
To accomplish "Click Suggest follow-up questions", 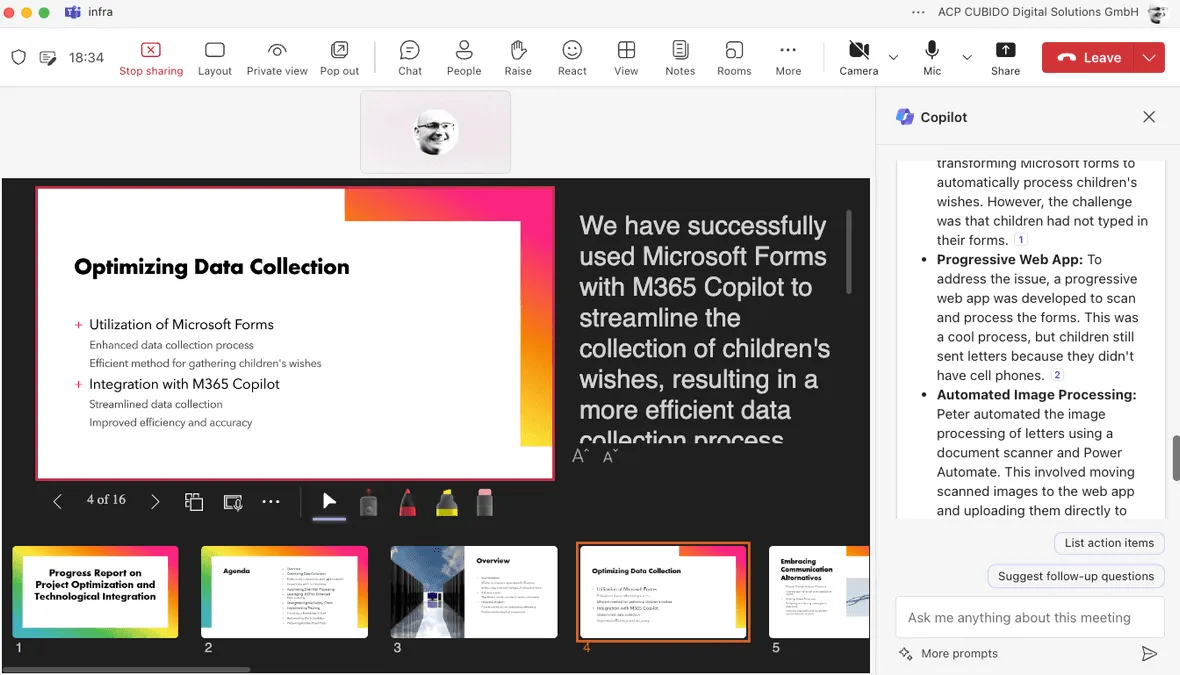I will (x=1075, y=576).
